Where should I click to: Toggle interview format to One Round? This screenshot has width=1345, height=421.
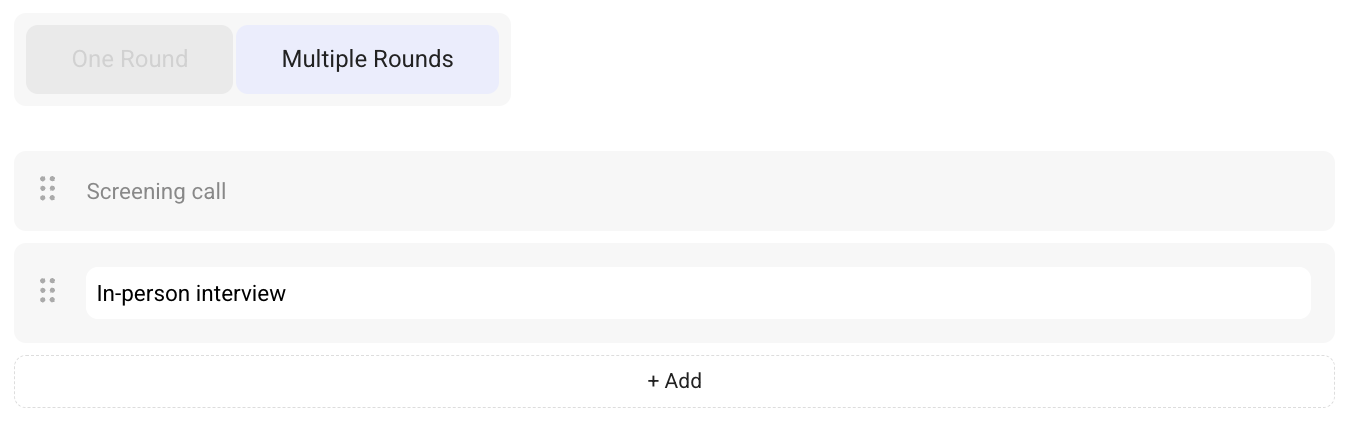point(130,59)
